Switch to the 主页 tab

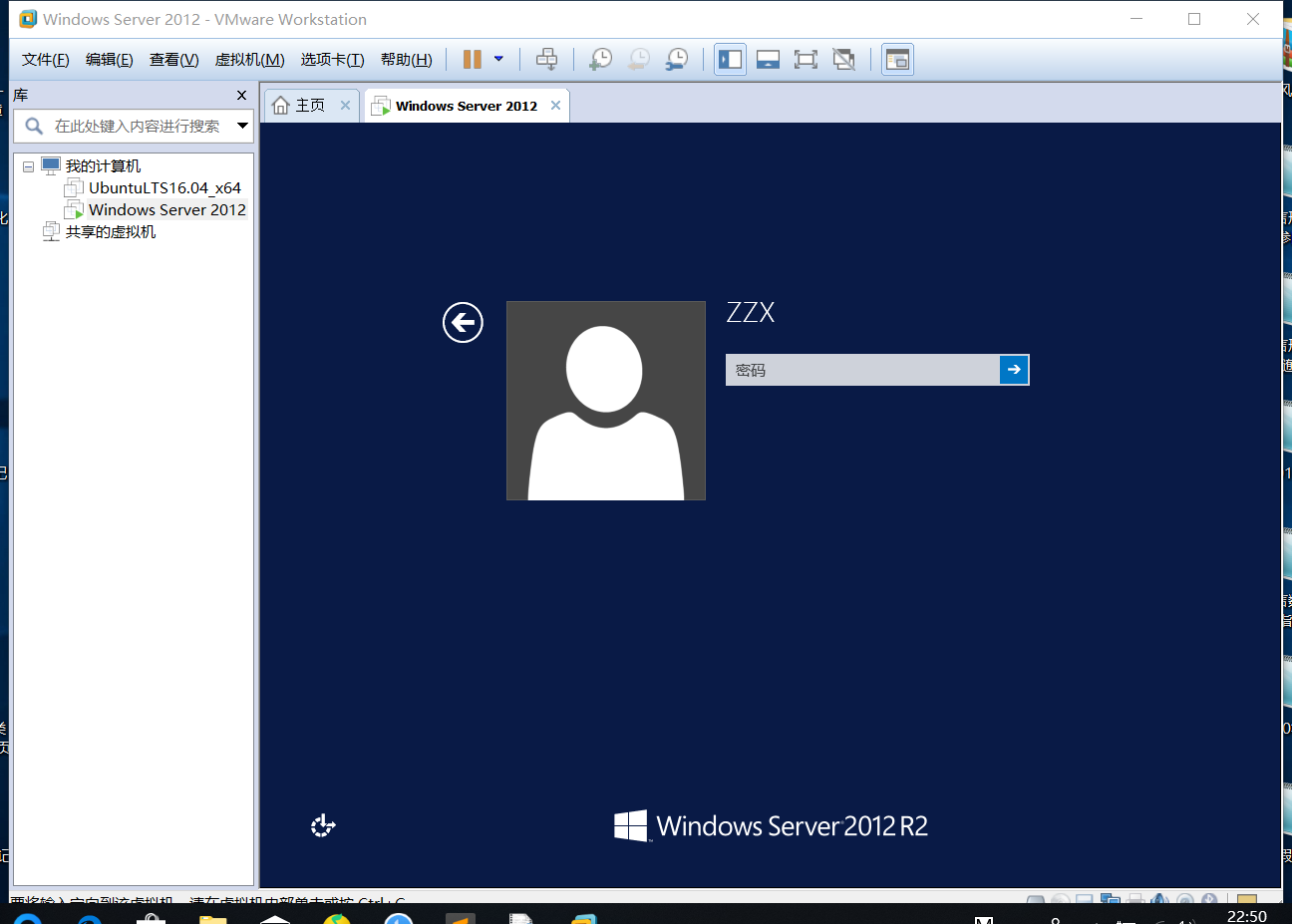pos(310,104)
